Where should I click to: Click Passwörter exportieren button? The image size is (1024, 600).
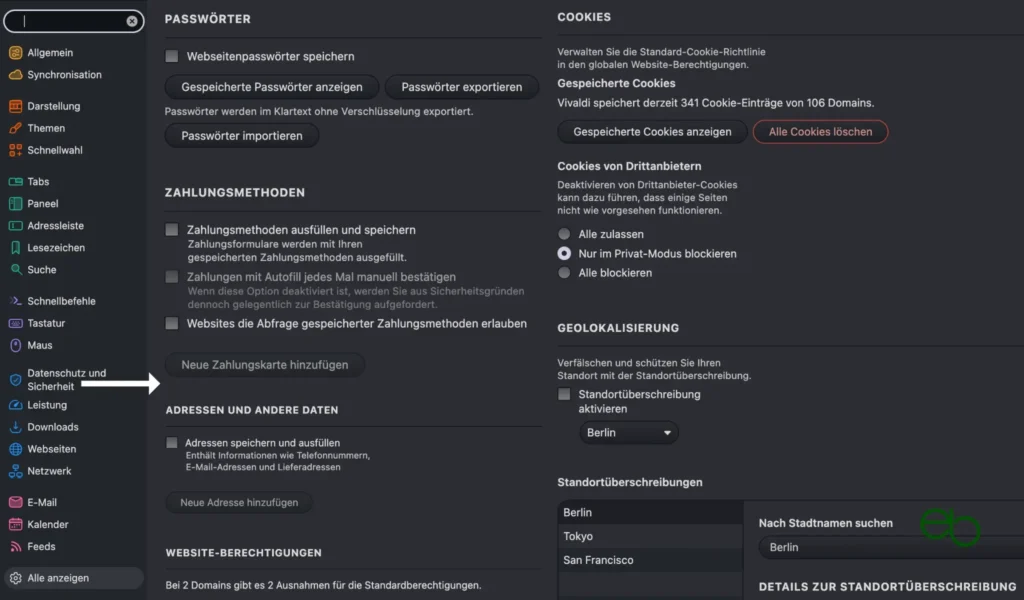tap(462, 87)
